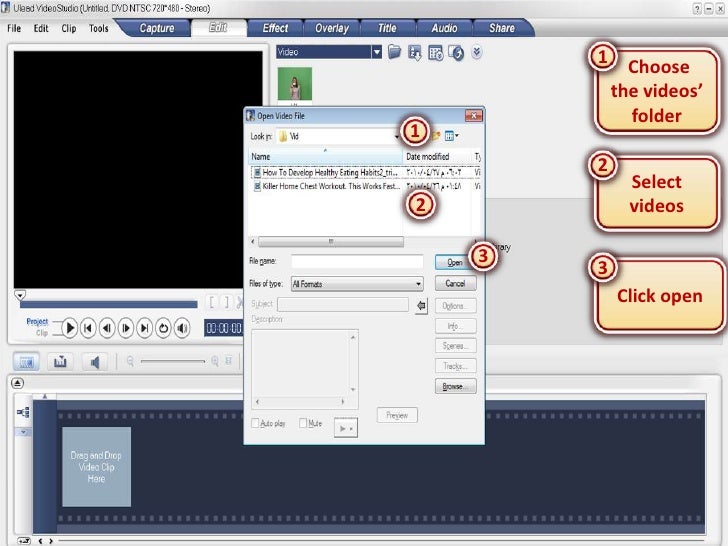Switch to Audio view
728x546 pixels.
(94, 362)
